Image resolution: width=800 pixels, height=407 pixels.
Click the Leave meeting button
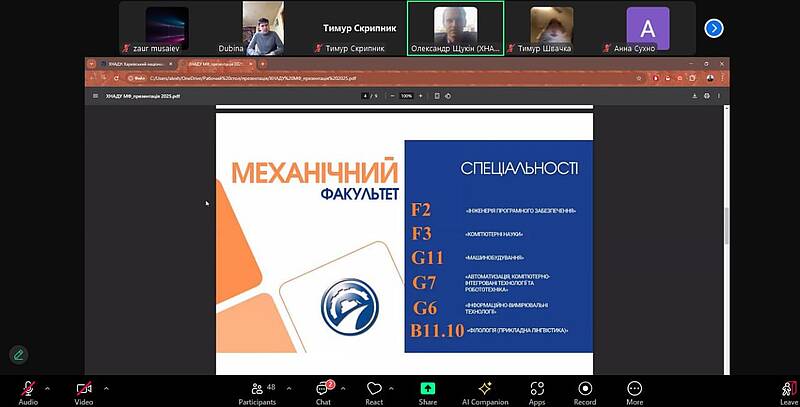pos(789,394)
